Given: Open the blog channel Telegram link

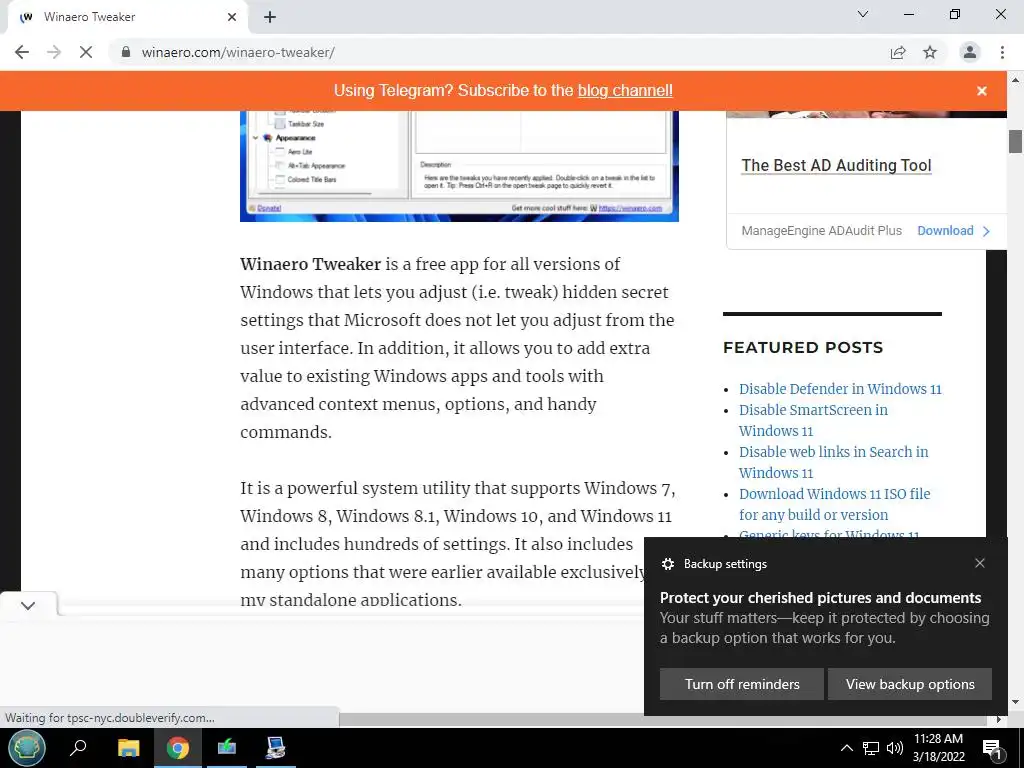Looking at the screenshot, I should click(625, 91).
